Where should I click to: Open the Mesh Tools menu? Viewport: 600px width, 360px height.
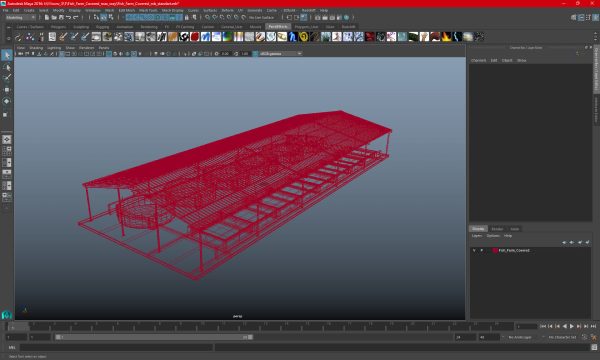pyautogui.click(x=148, y=10)
